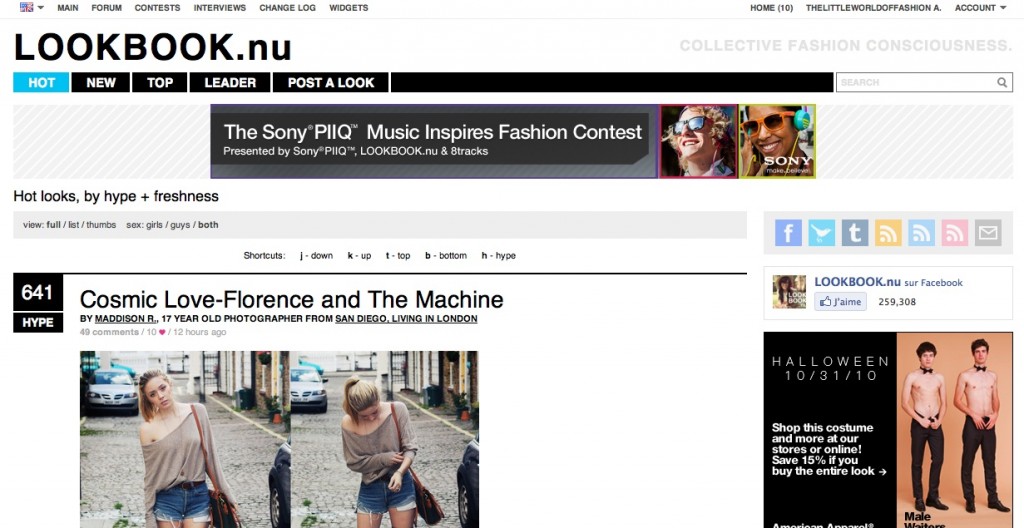This screenshot has width=1024, height=528.
Task: Go to HOME (10) link
Action: 771,8
